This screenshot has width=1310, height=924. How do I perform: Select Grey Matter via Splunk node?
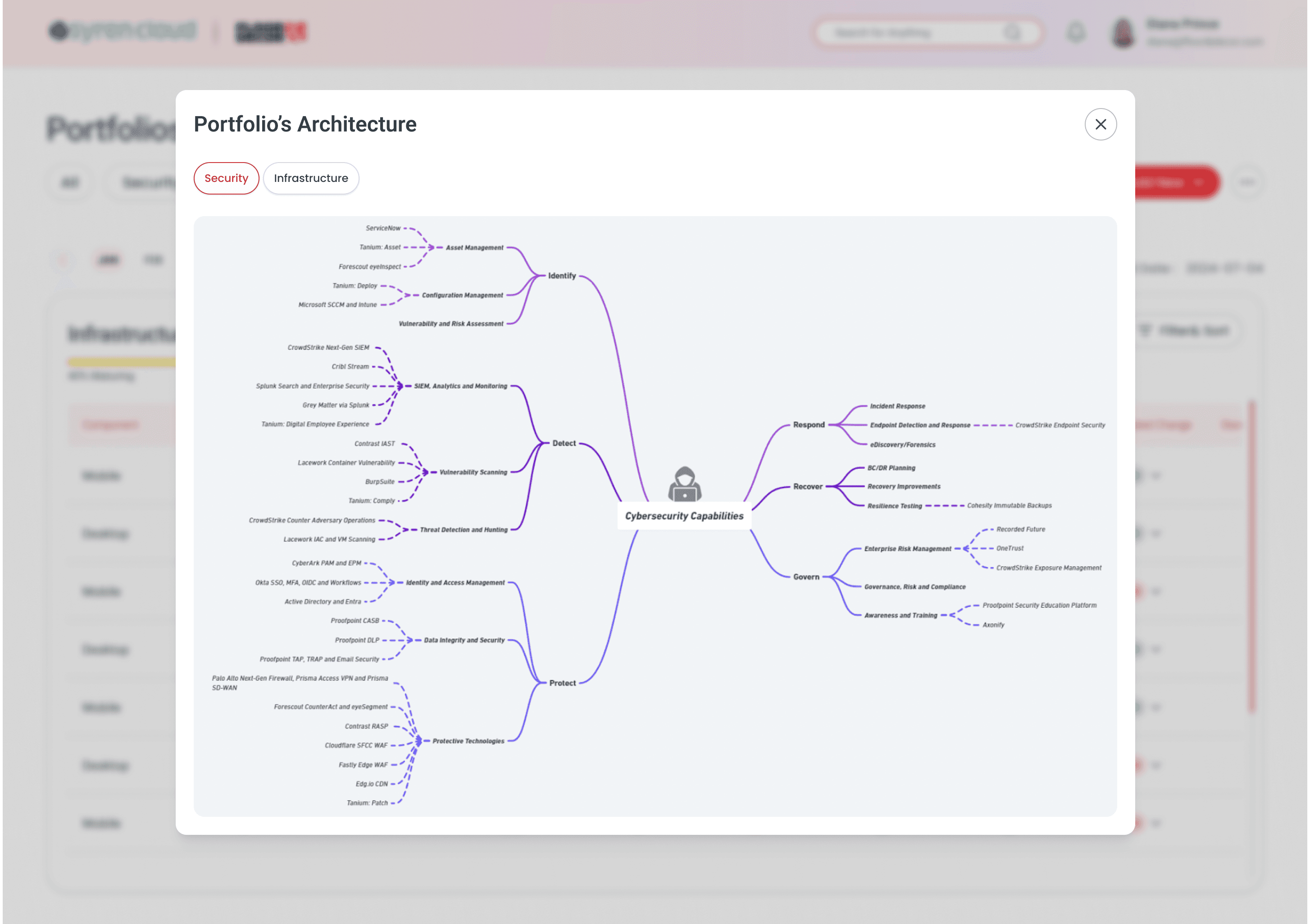tap(336, 405)
